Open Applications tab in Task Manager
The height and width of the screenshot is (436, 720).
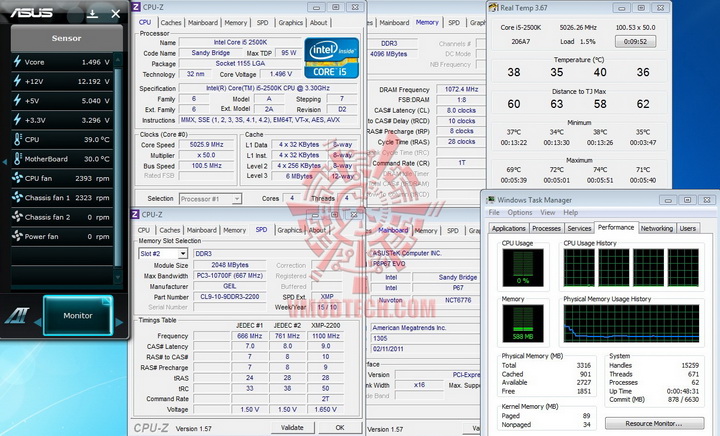point(508,228)
